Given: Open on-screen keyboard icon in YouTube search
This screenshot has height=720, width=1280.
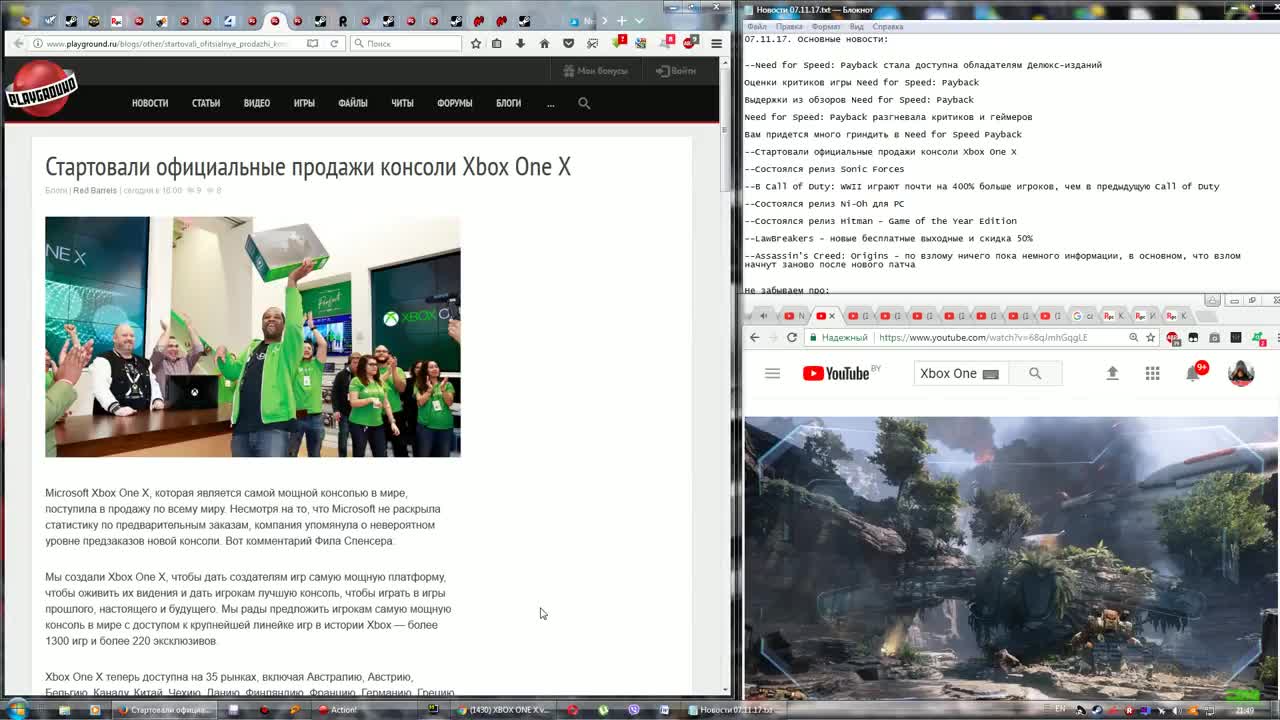Looking at the screenshot, I should click(990, 374).
